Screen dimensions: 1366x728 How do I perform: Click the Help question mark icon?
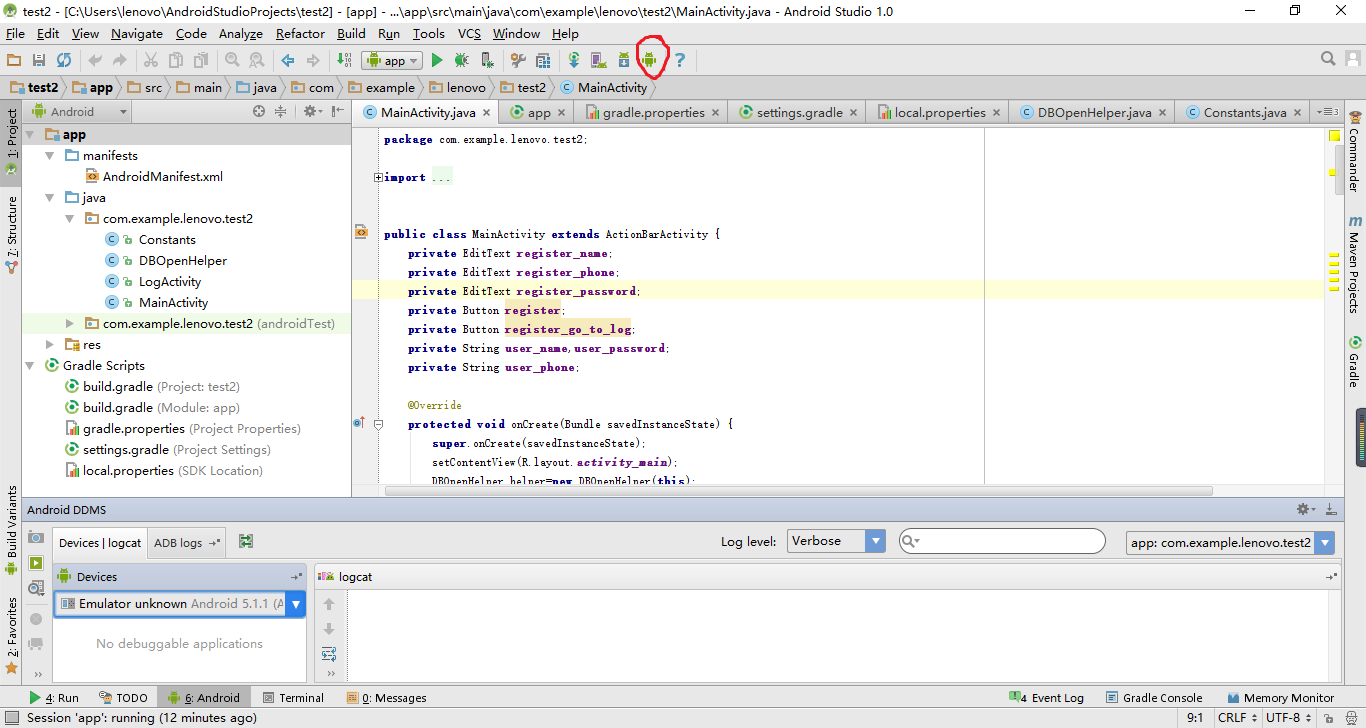click(680, 60)
